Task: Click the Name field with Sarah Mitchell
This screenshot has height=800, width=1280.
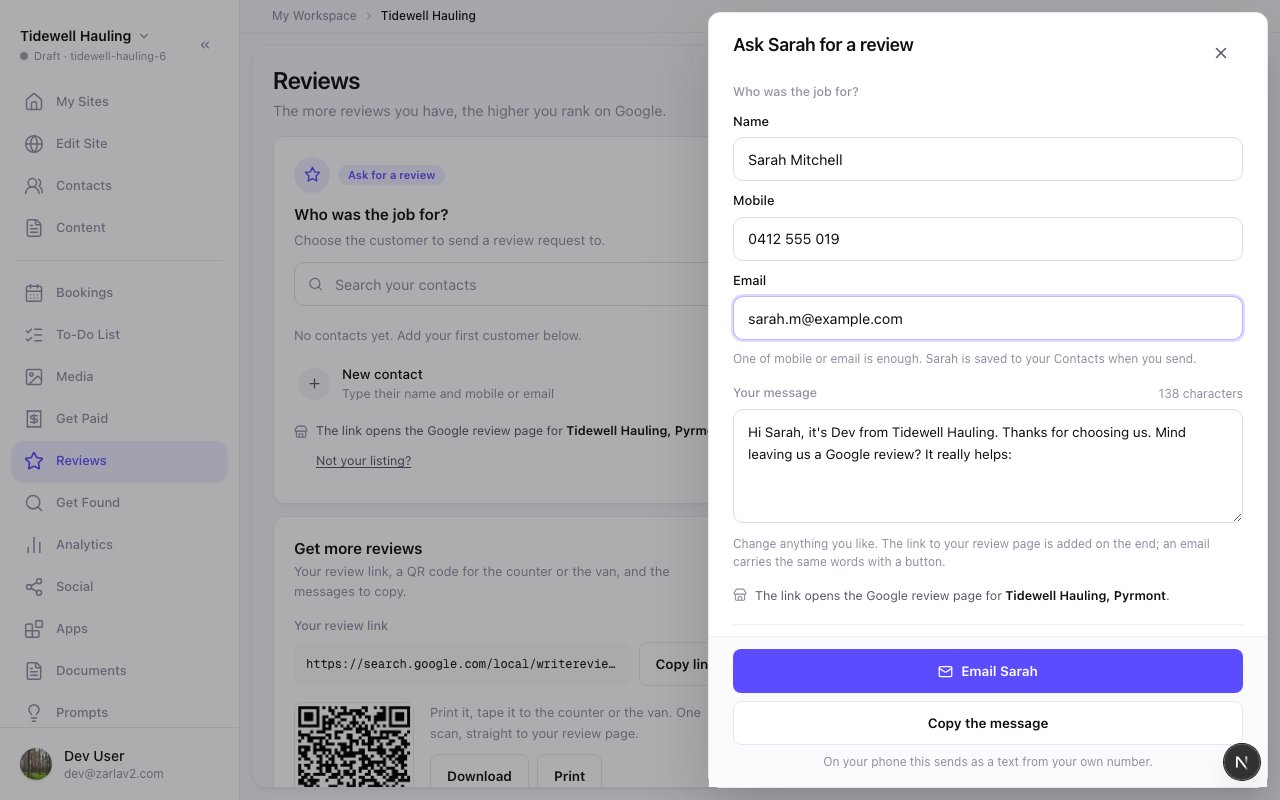Action: pyautogui.click(x=987, y=159)
